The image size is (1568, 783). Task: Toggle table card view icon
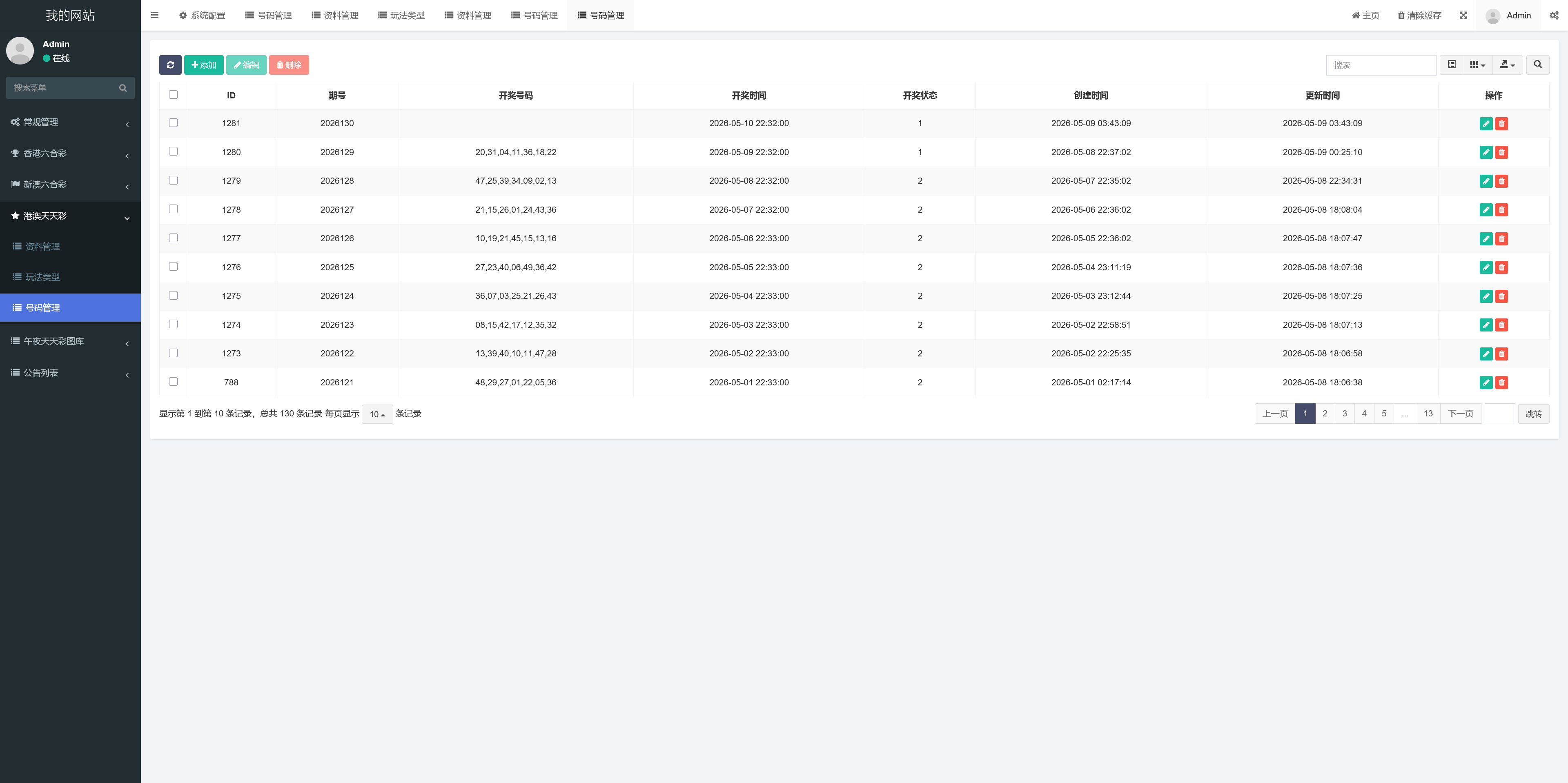point(1452,65)
